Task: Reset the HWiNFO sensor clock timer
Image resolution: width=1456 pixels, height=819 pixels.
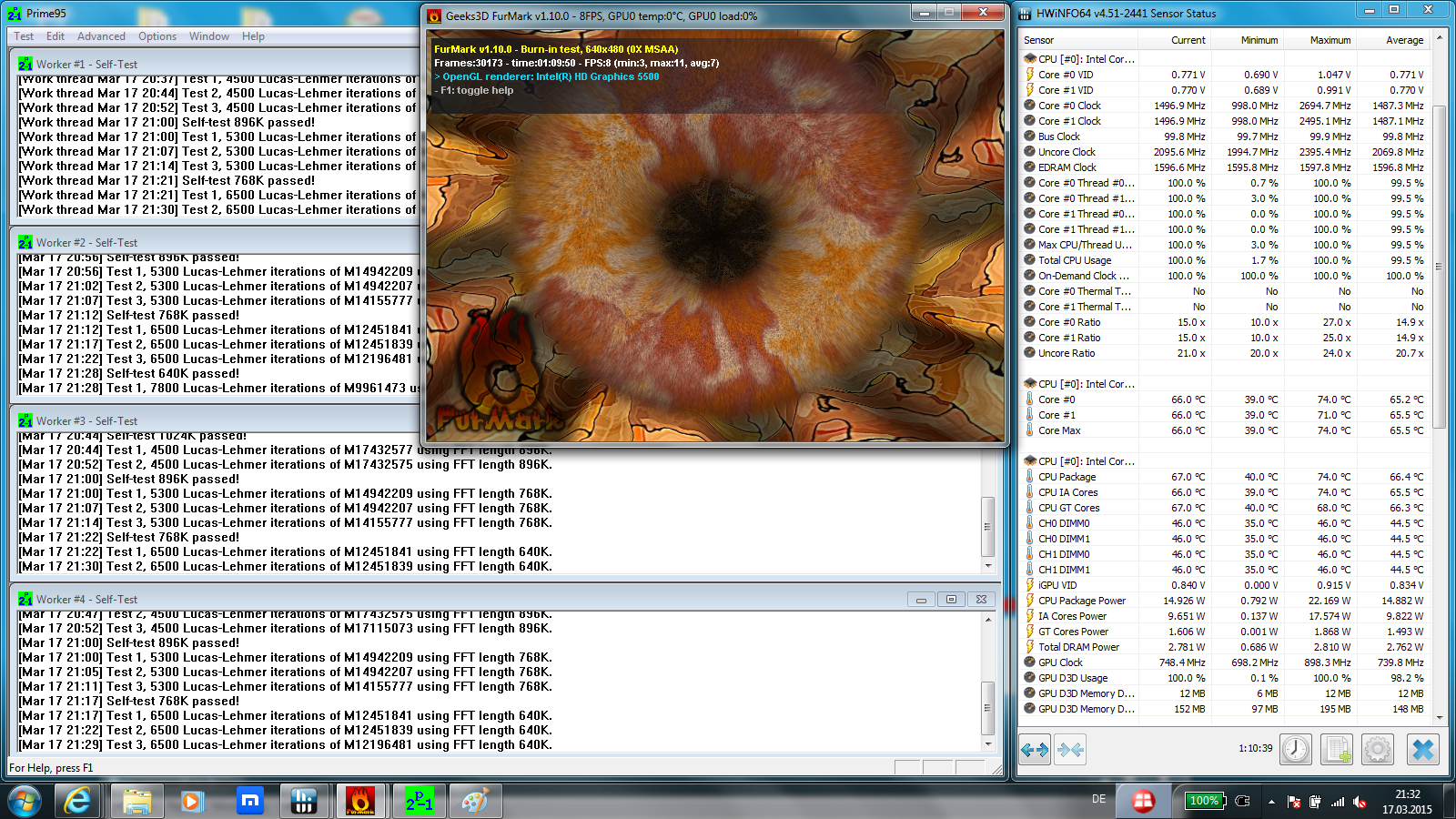Action: pyautogui.click(x=1296, y=750)
